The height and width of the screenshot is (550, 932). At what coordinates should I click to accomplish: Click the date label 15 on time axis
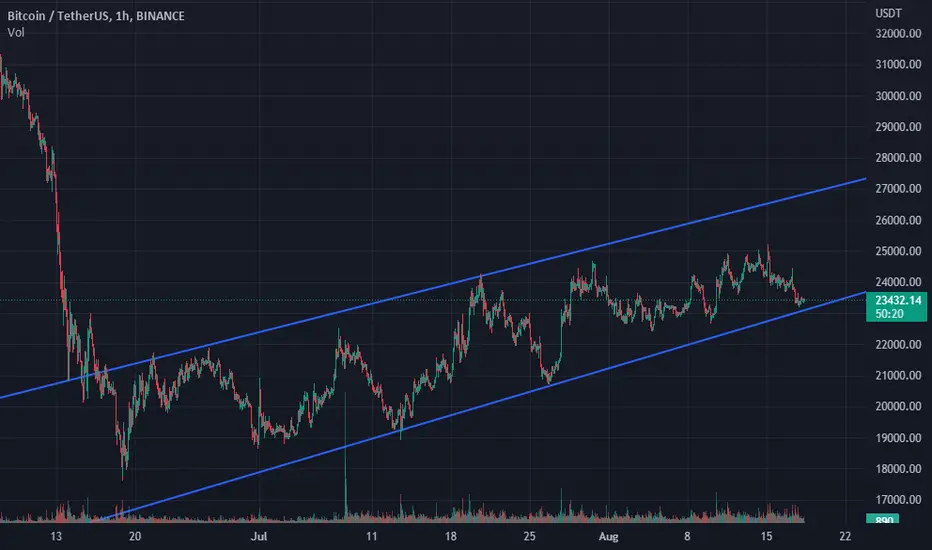(767, 536)
